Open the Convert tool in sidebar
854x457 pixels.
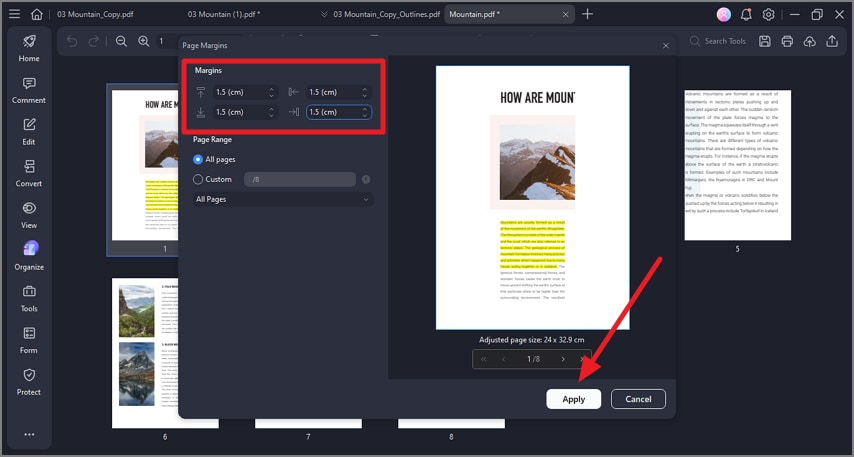29,174
